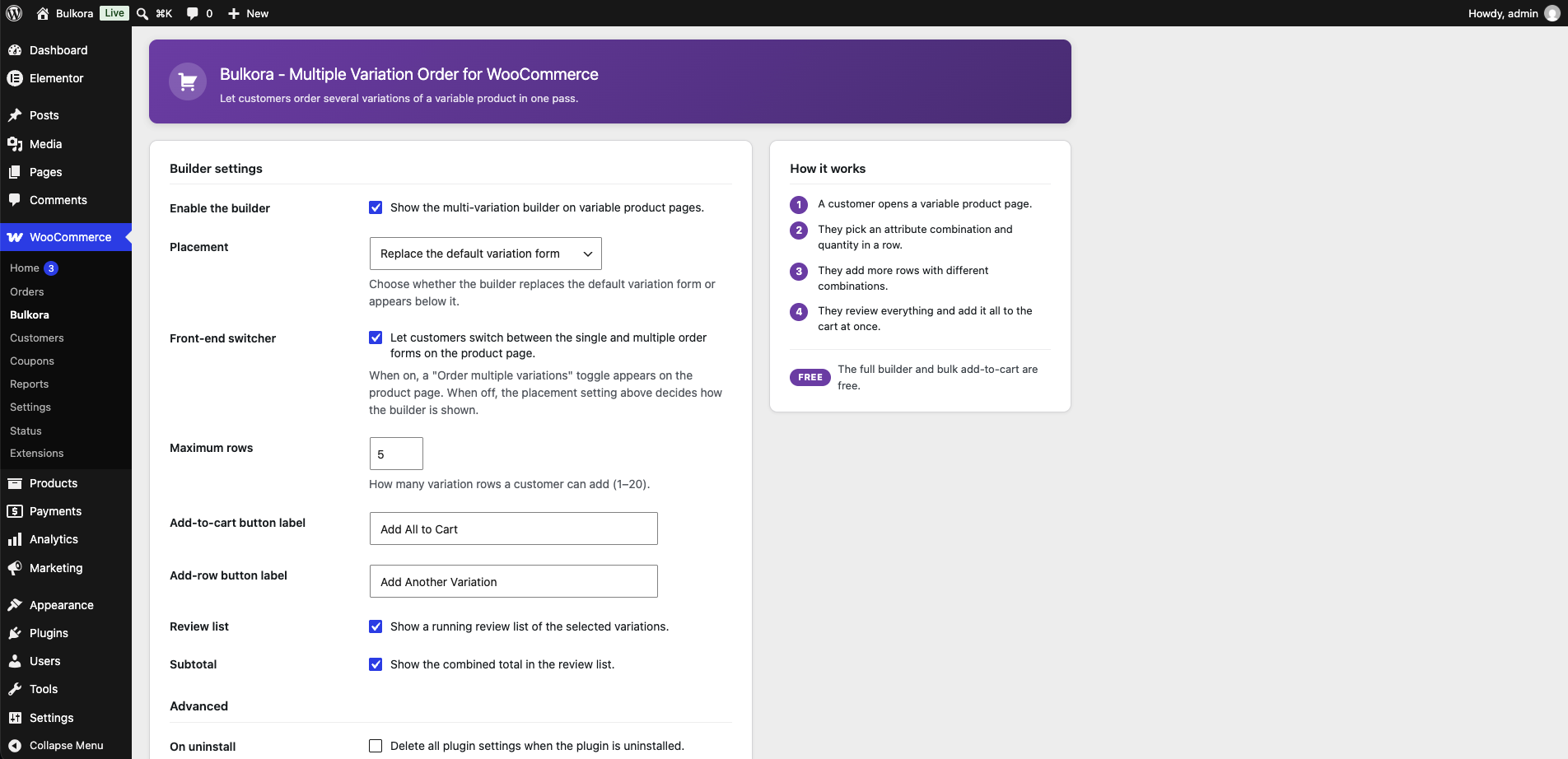The width and height of the screenshot is (1568, 759).
Task: Click the Products archive box icon
Action: pyautogui.click(x=15, y=483)
